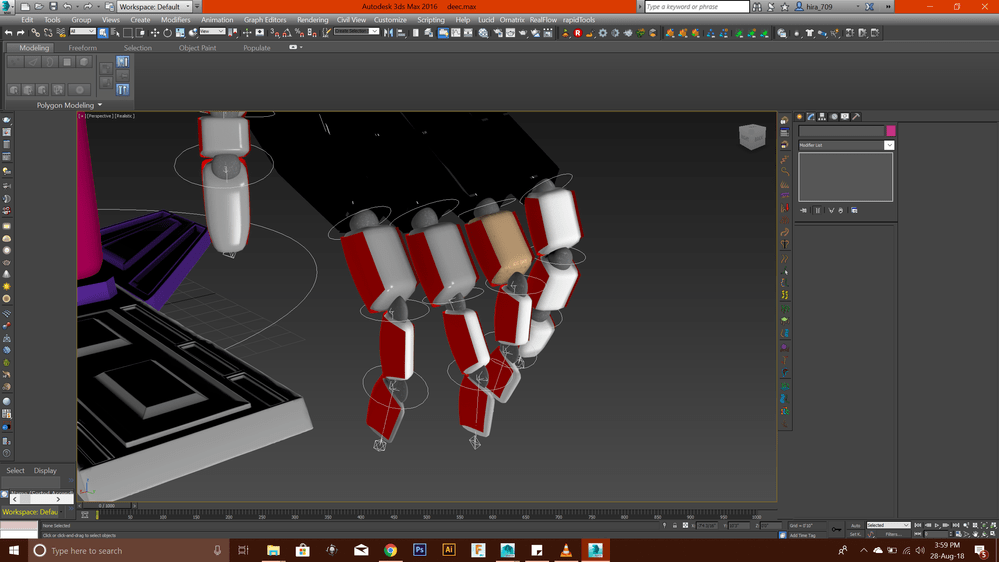Click the Bind to Space Warp icon
999x562 pixels.
click(x=61, y=32)
